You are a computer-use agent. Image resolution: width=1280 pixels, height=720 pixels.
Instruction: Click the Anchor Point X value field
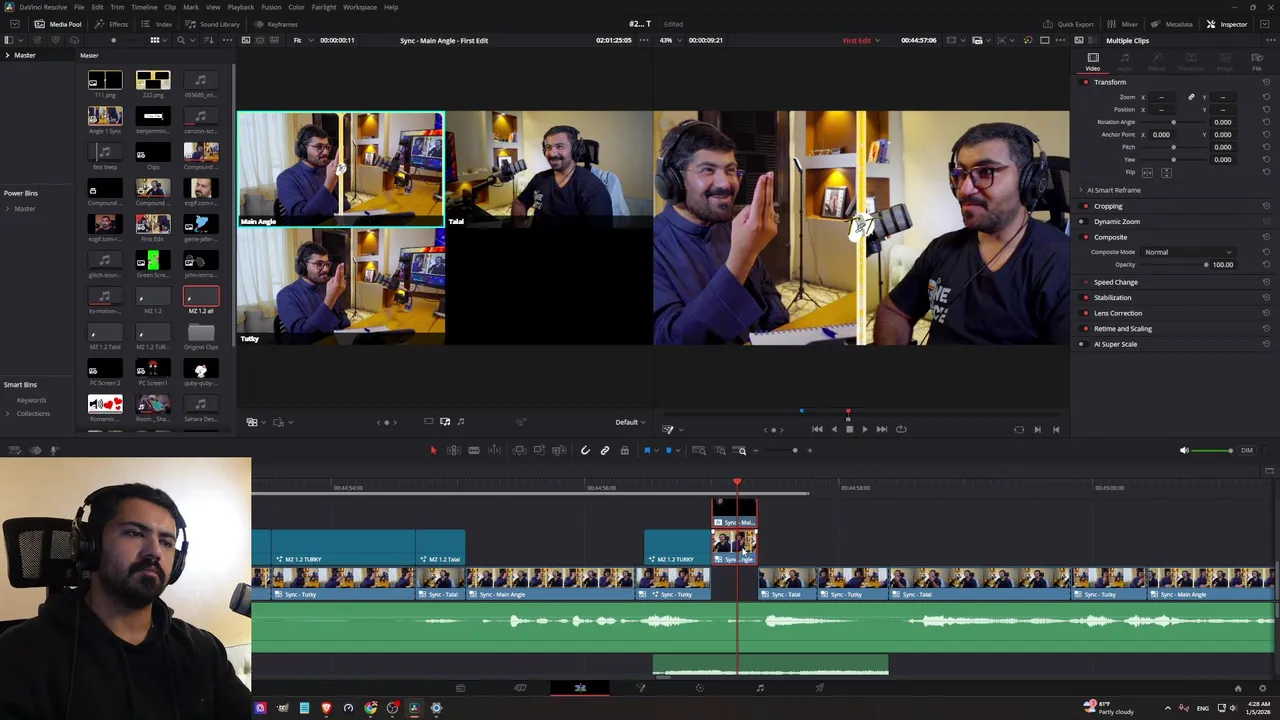(x=1161, y=135)
